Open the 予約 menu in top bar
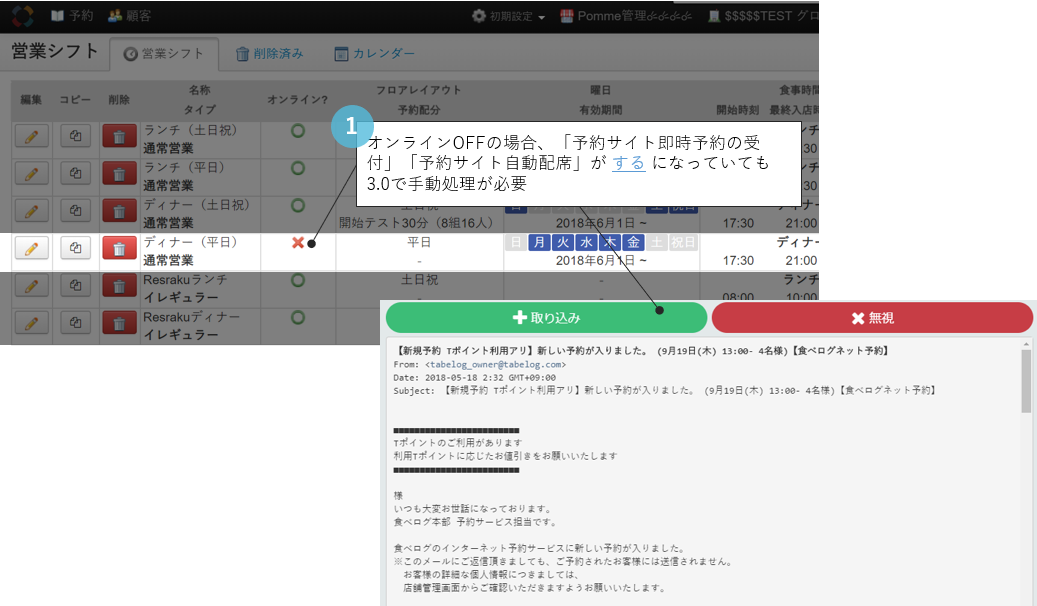This screenshot has height=606, width=1037. [x=72, y=16]
